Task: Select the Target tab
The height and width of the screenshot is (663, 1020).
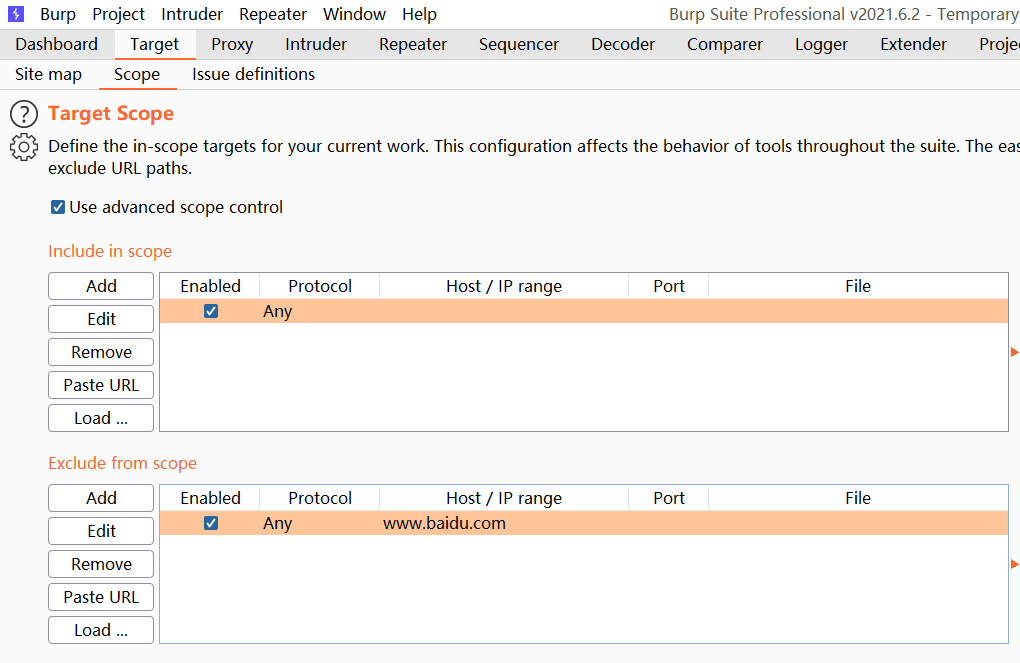Action: (x=154, y=44)
